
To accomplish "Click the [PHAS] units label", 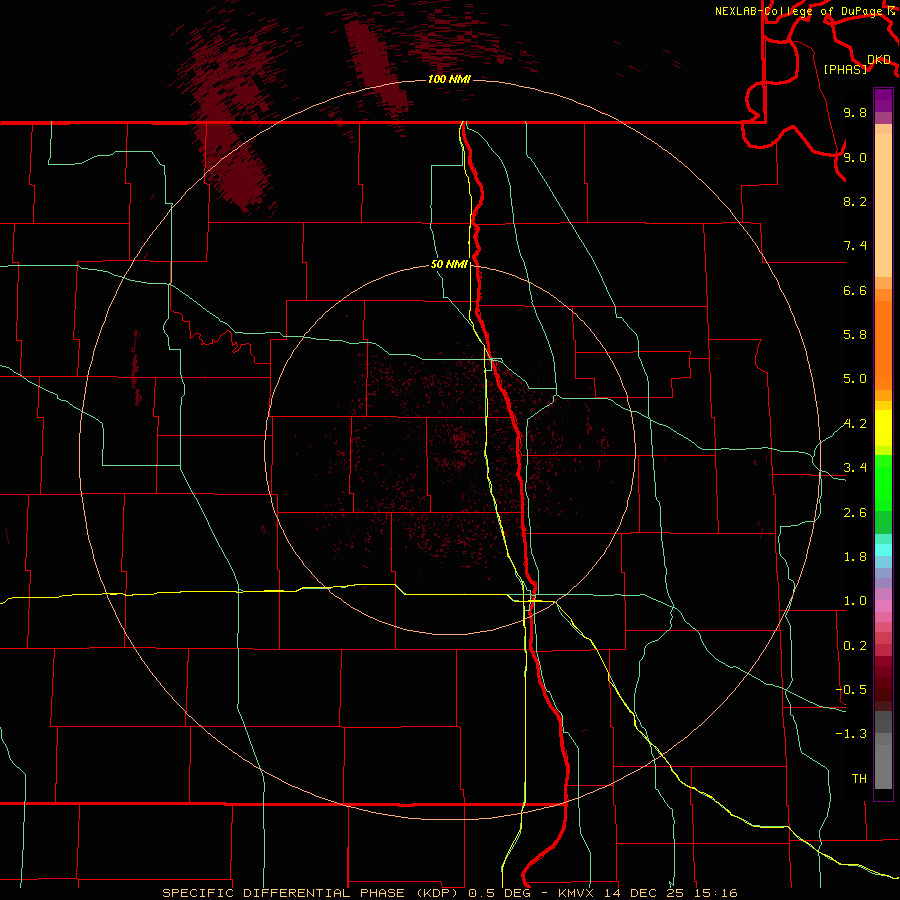I will pos(845,69).
